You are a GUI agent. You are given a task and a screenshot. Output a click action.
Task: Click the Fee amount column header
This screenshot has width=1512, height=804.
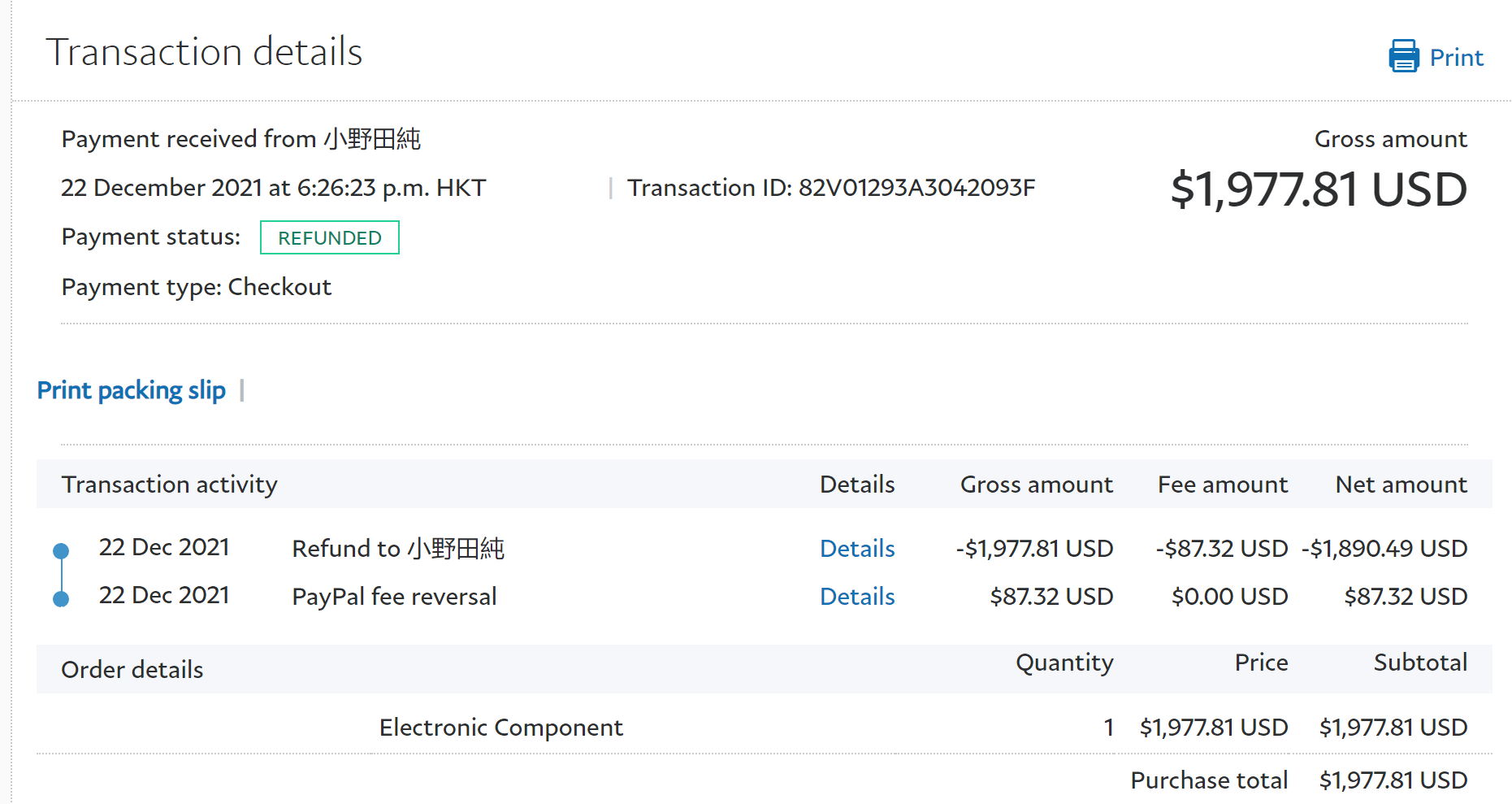[x=1222, y=485]
